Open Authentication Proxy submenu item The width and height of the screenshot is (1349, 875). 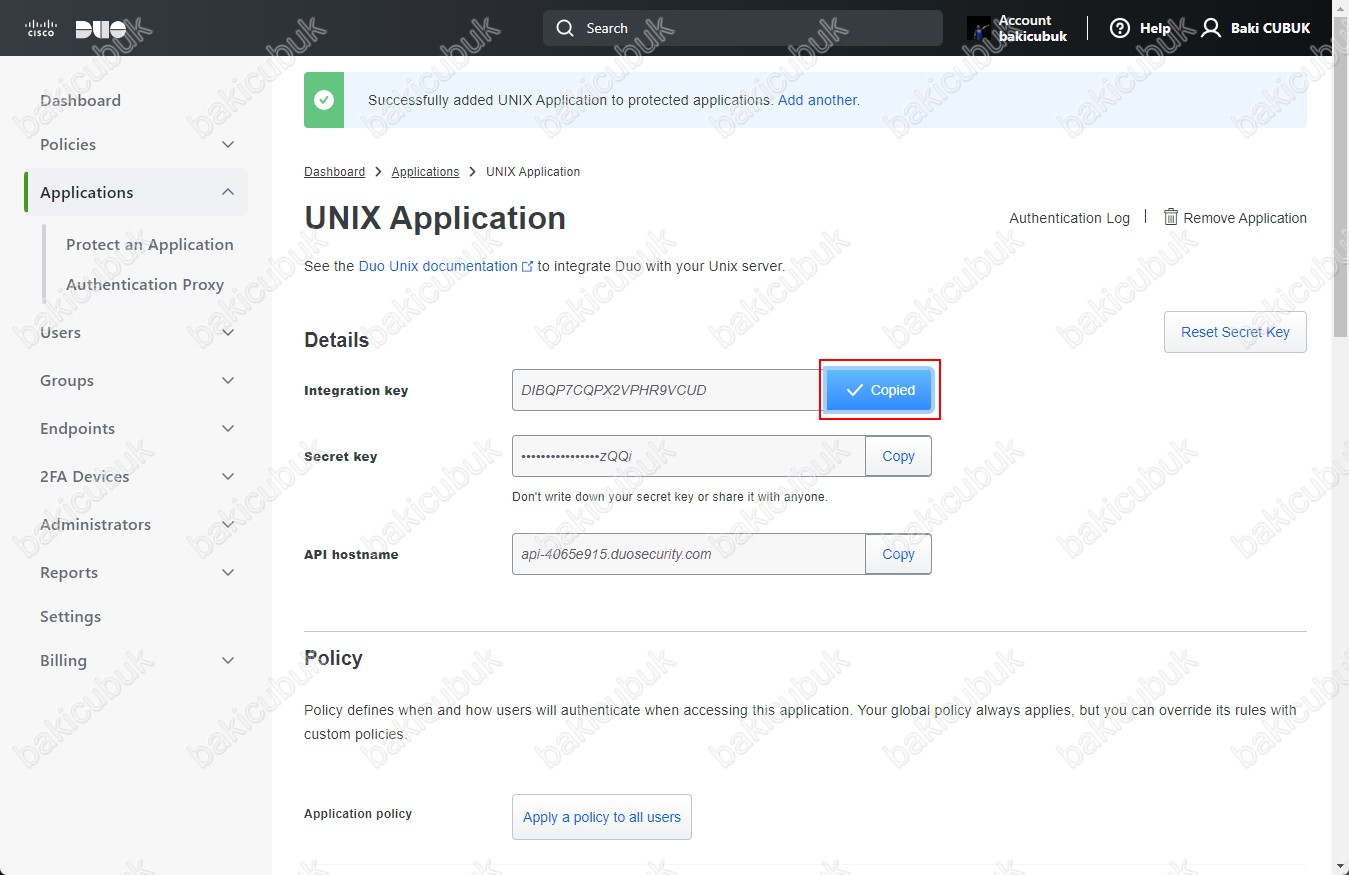pos(145,284)
